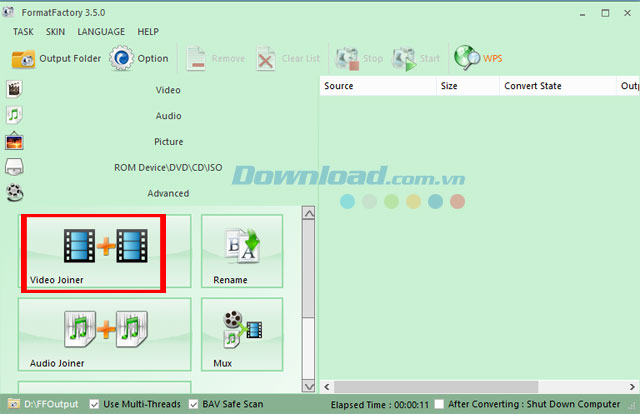Toggle Use Multi-Threads checkbox
The image size is (640, 414).
(94, 404)
